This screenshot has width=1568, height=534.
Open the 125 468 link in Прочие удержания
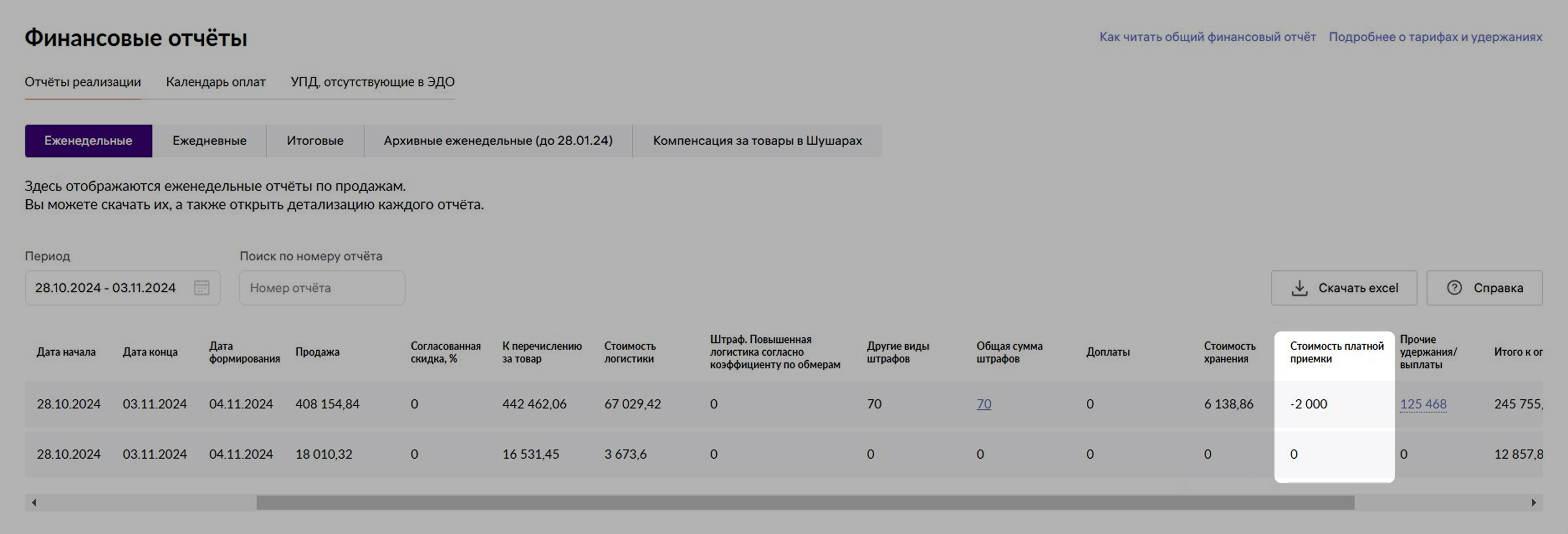(1423, 404)
